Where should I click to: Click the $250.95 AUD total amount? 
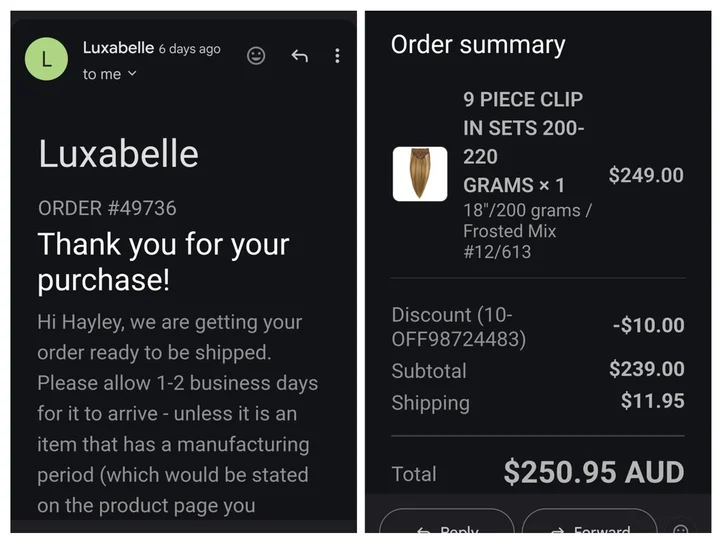click(x=594, y=472)
